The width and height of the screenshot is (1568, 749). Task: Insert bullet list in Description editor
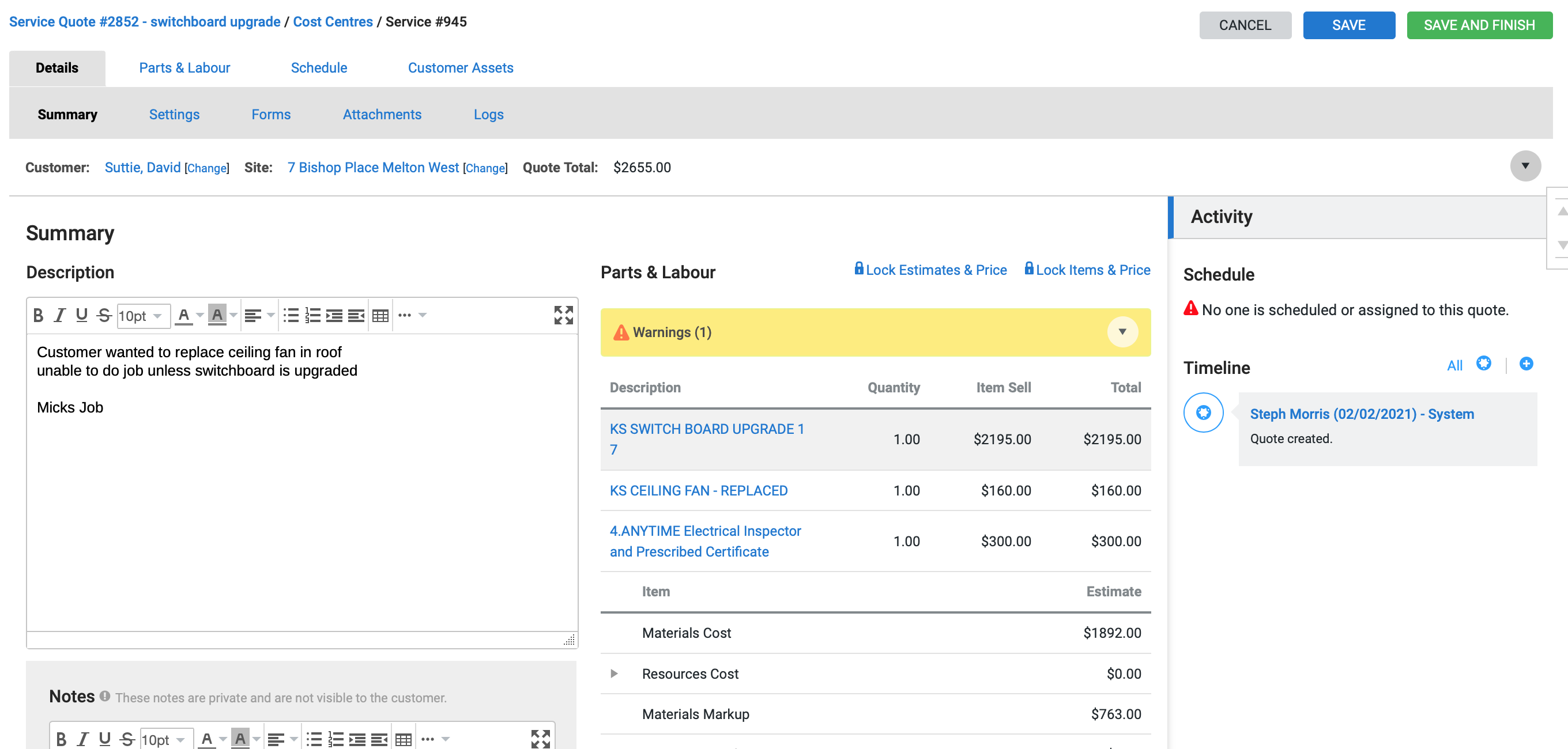click(x=291, y=315)
